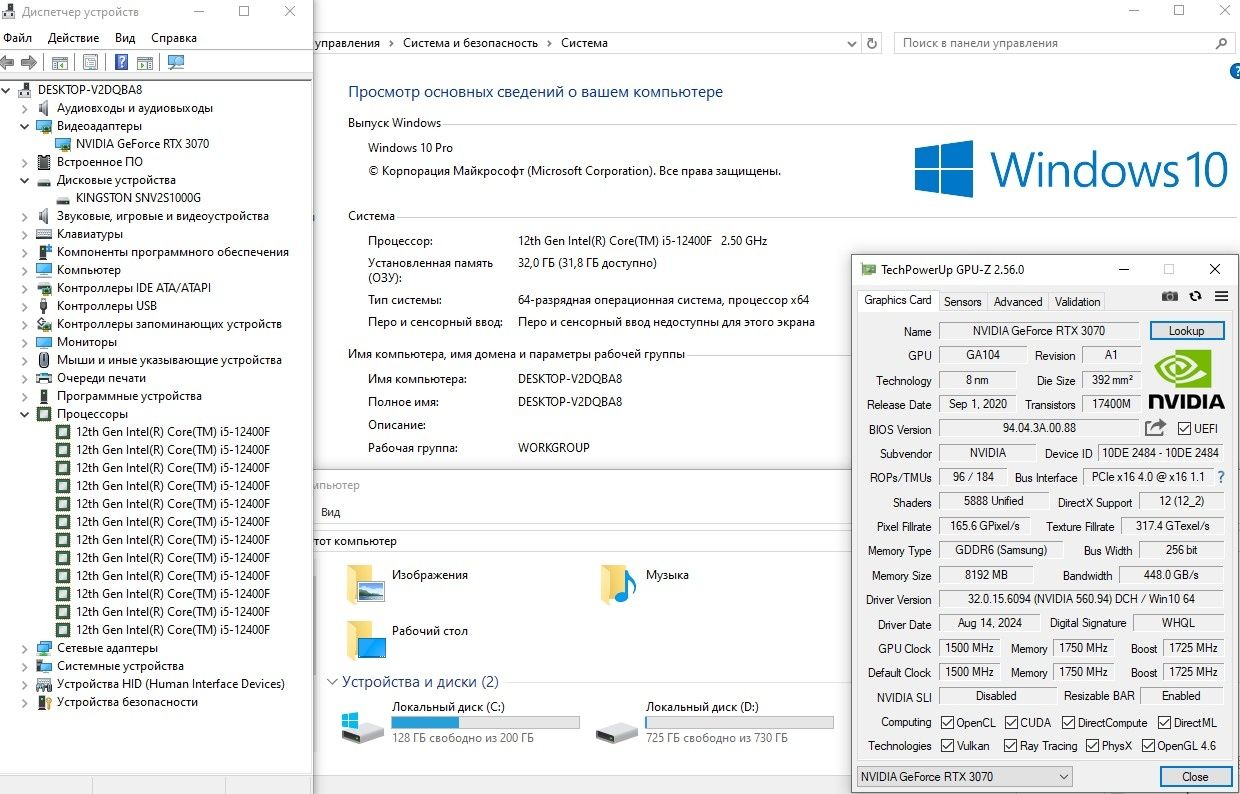
Task: Open the address bar history dropdown arrow
Action: [x=851, y=43]
